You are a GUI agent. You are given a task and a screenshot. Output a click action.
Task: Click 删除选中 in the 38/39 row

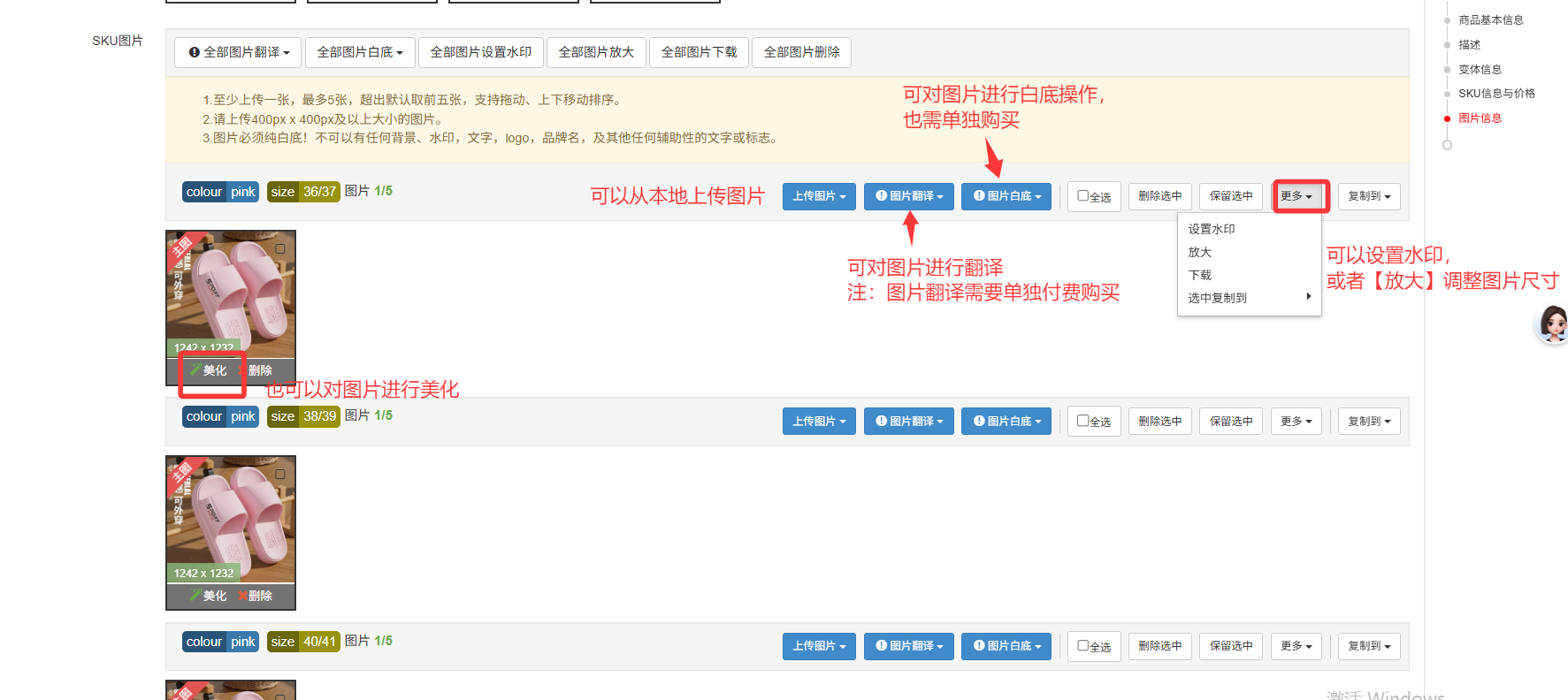[1159, 422]
